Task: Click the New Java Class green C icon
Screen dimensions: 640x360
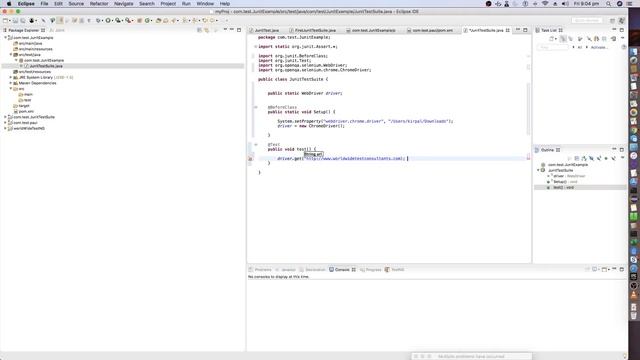Action: click(147, 20)
